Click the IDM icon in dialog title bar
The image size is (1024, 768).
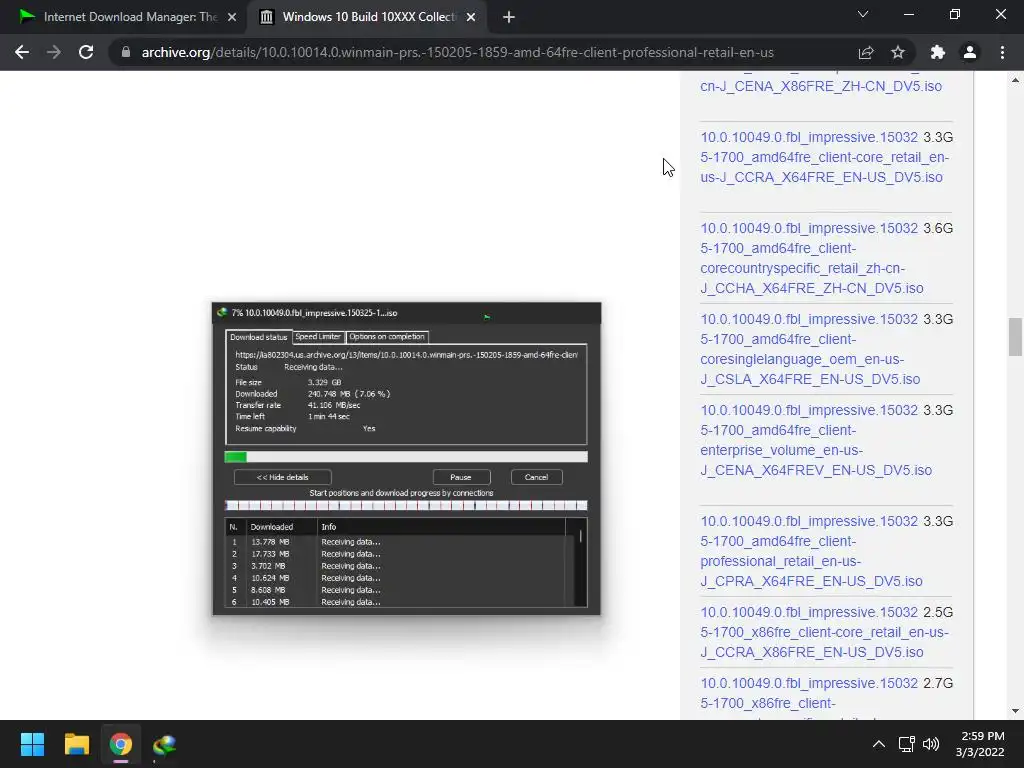pyautogui.click(x=222, y=313)
